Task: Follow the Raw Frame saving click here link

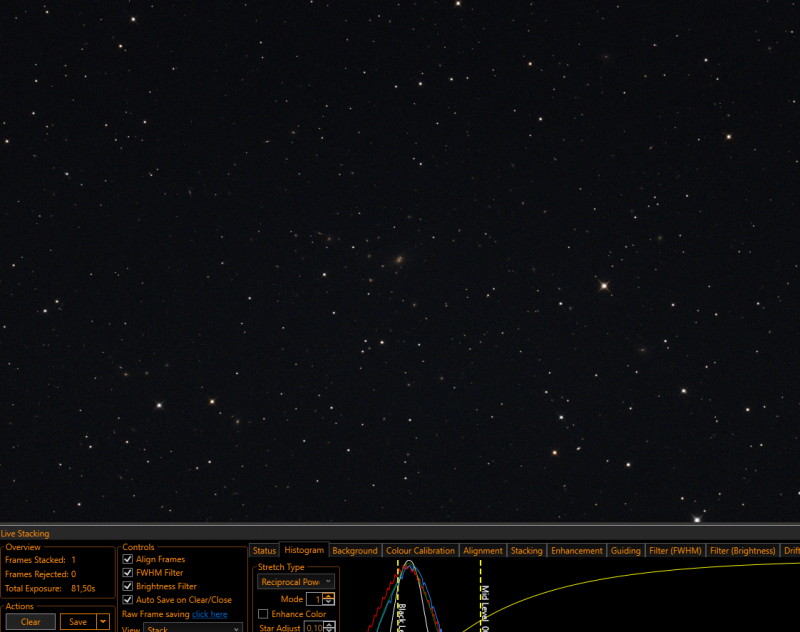Action: pyautogui.click(x=210, y=614)
